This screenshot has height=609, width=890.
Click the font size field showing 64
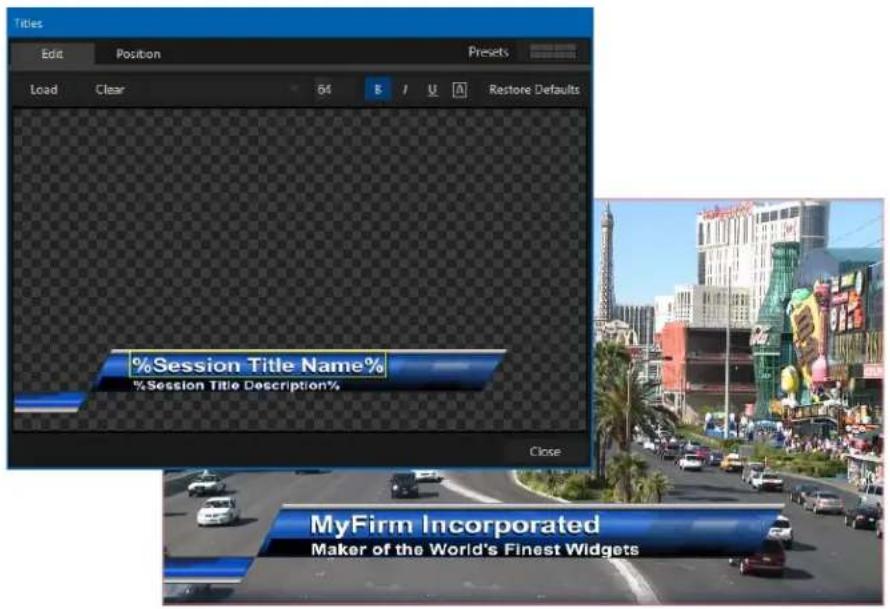(324, 90)
